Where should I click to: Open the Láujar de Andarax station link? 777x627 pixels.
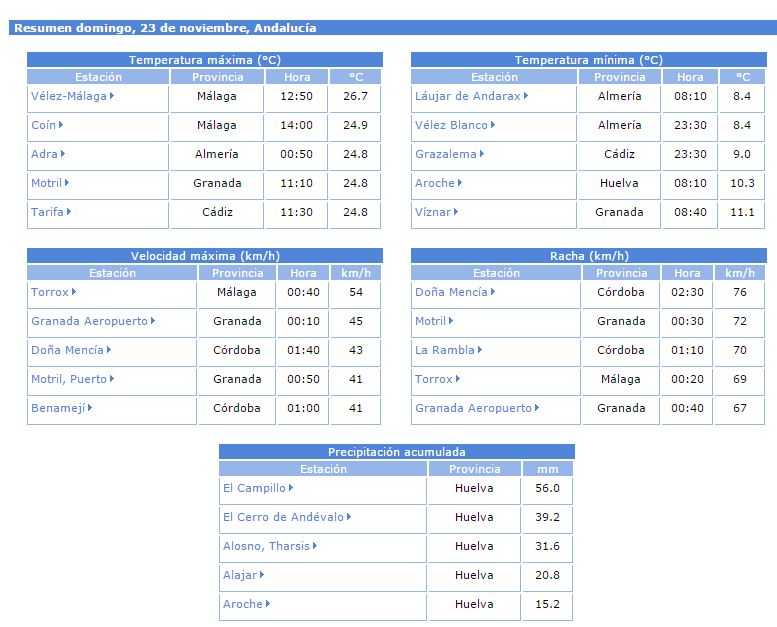[x=471, y=96]
